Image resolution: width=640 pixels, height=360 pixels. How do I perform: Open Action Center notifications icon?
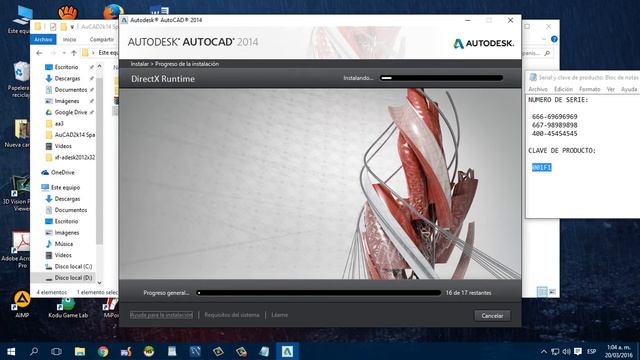tap(578, 351)
